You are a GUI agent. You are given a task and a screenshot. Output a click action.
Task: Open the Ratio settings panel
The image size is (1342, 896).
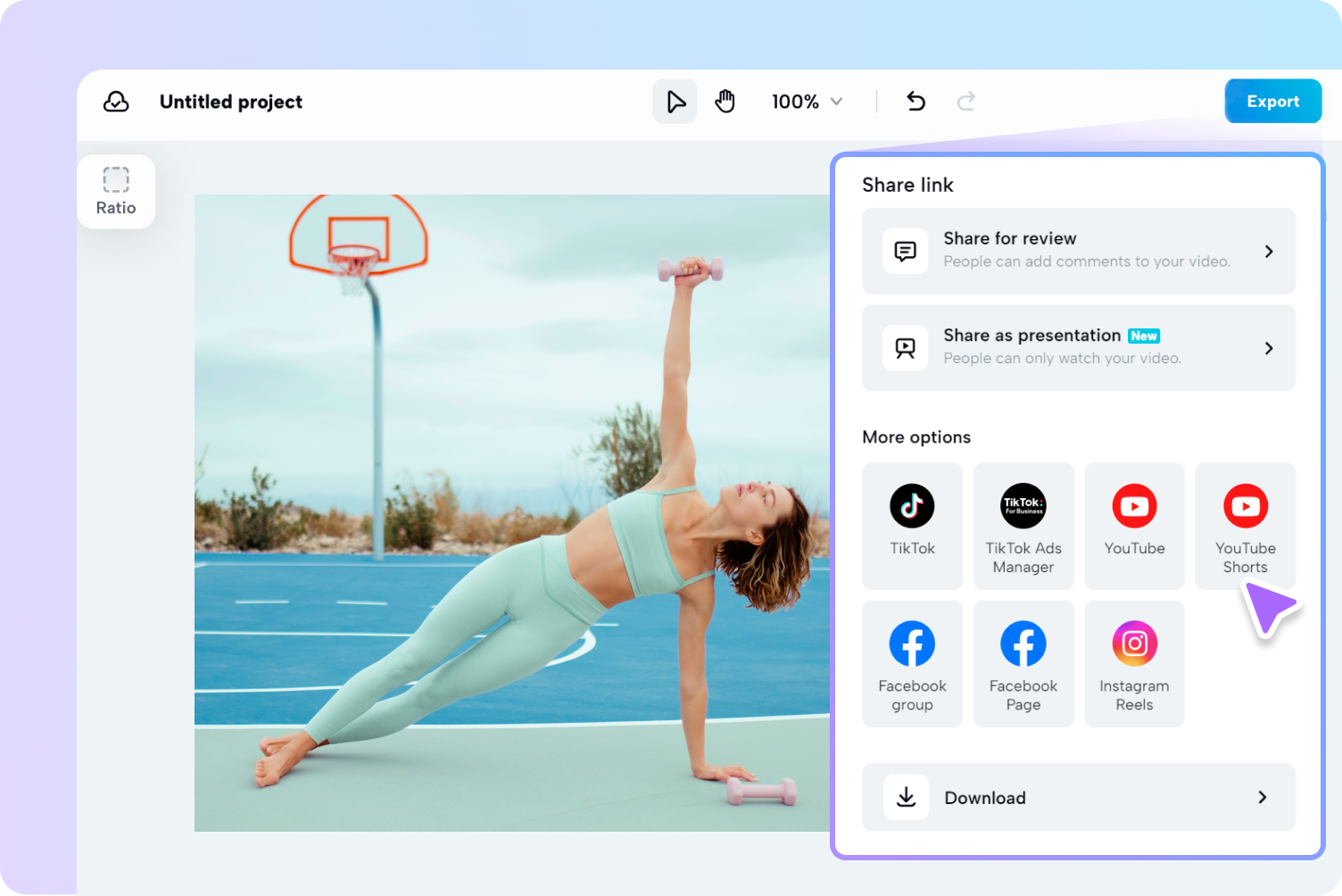point(116,191)
